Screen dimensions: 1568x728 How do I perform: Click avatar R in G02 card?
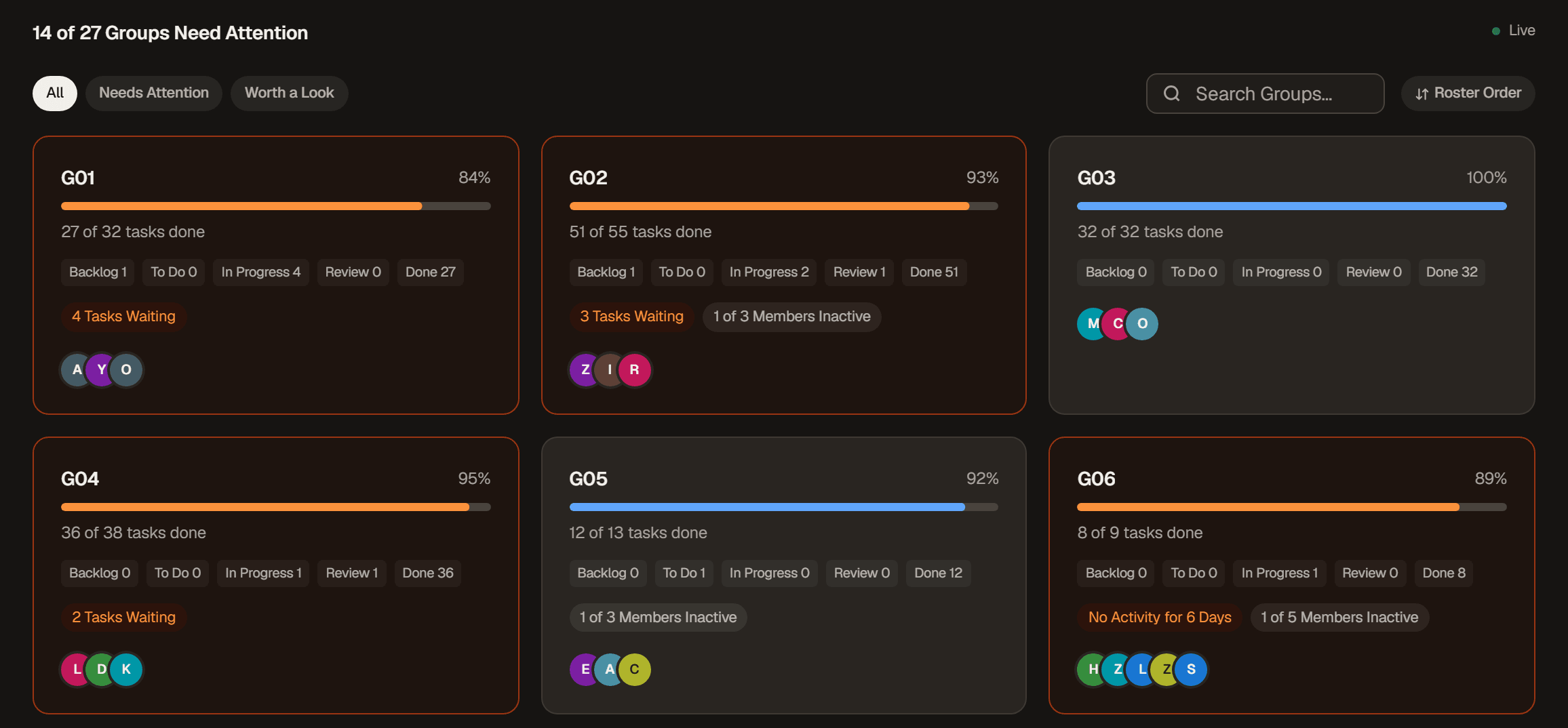[634, 369]
